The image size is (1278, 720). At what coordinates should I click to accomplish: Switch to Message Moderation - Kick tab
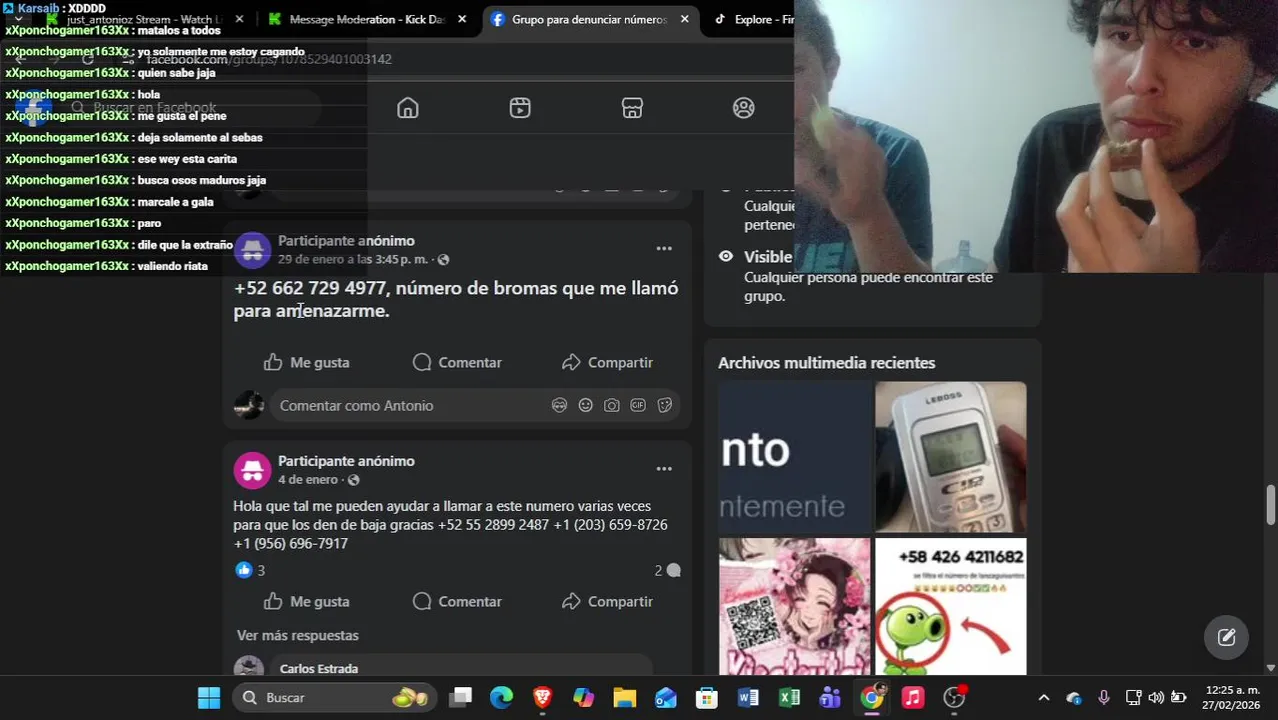pos(365,19)
